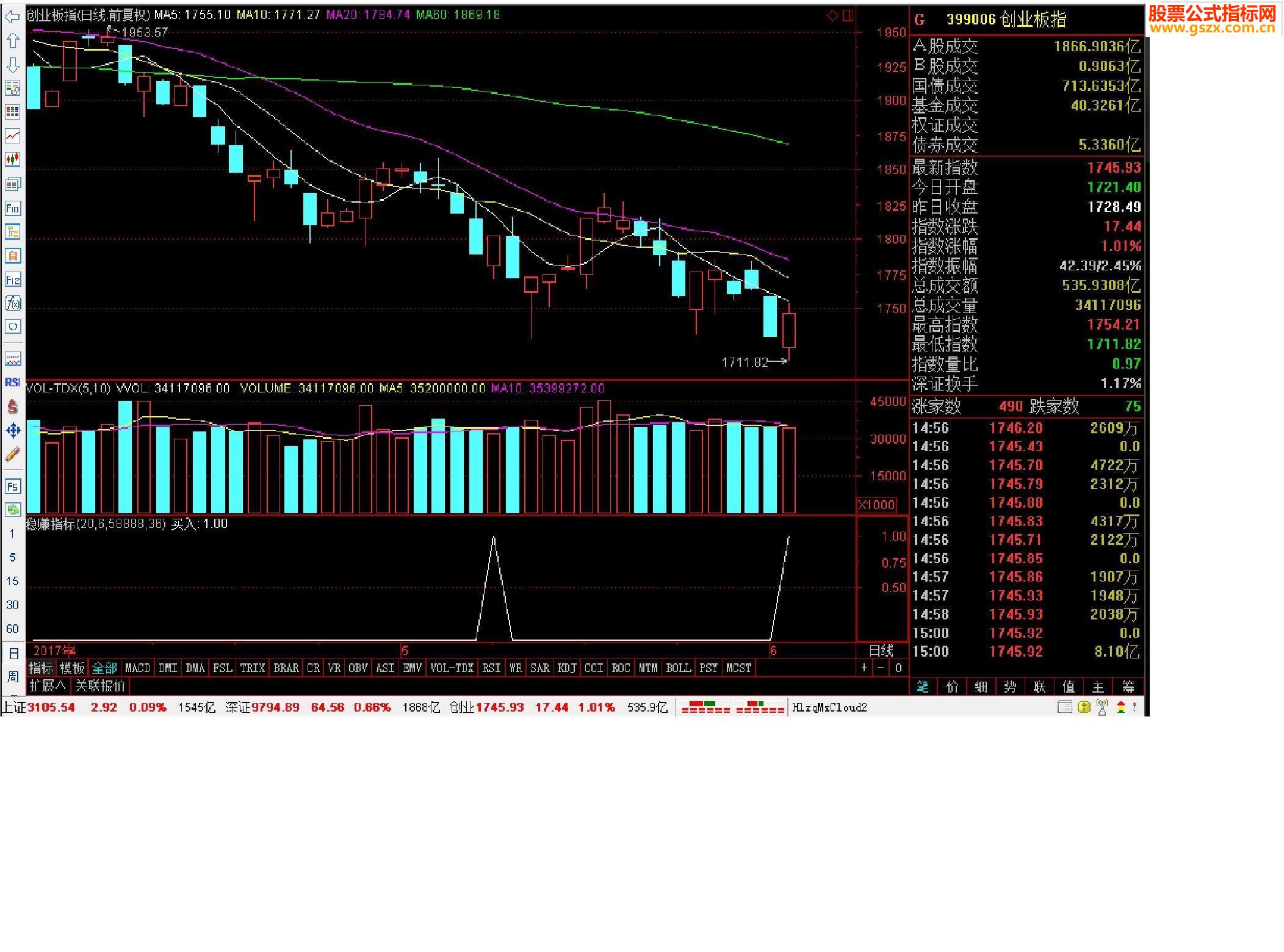The height and width of the screenshot is (952, 1284).
Task: Select the KDJ indicator tab
Action: point(567,668)
